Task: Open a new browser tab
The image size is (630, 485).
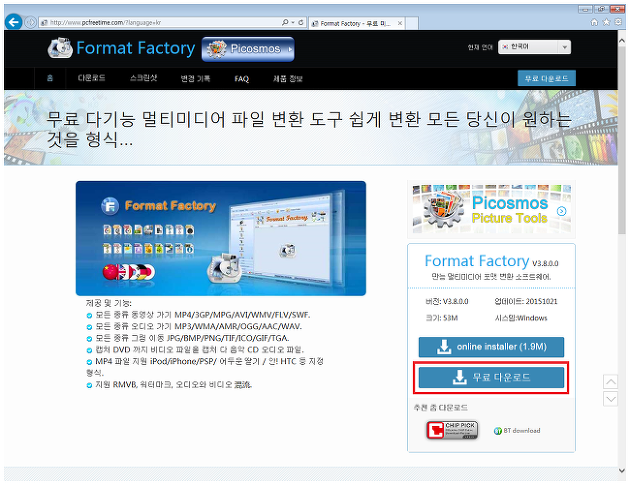Action: click(412, 23)
